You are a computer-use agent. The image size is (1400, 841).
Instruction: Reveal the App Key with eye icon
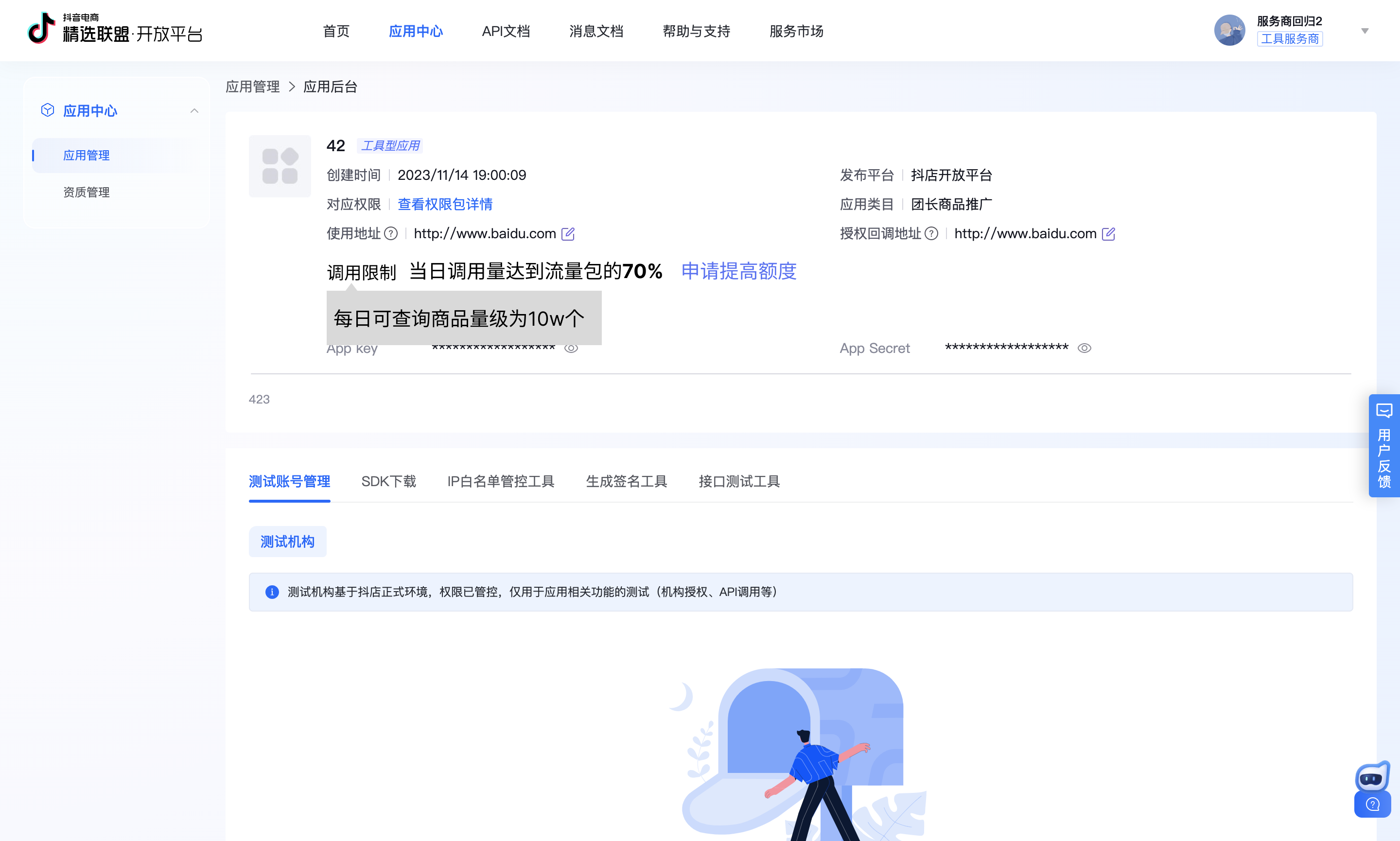pyautogui.click(x=571, y=348)
